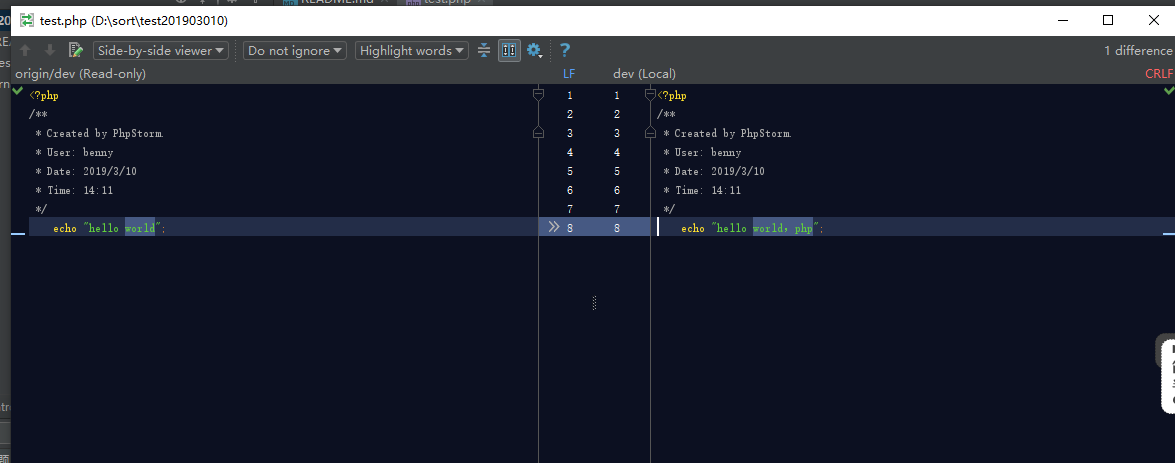This screenshot has width=1175, height=463.
Task: Click '* Created by PhpStorm.' in the left pane
Action: [100, 133]
